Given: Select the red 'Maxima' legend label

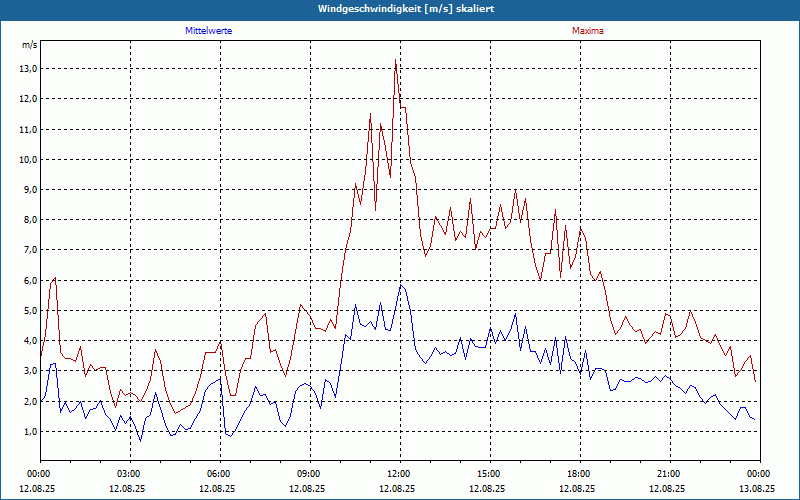Looking at the screenshot, I should pyautogui.click(x=588, y=31).
